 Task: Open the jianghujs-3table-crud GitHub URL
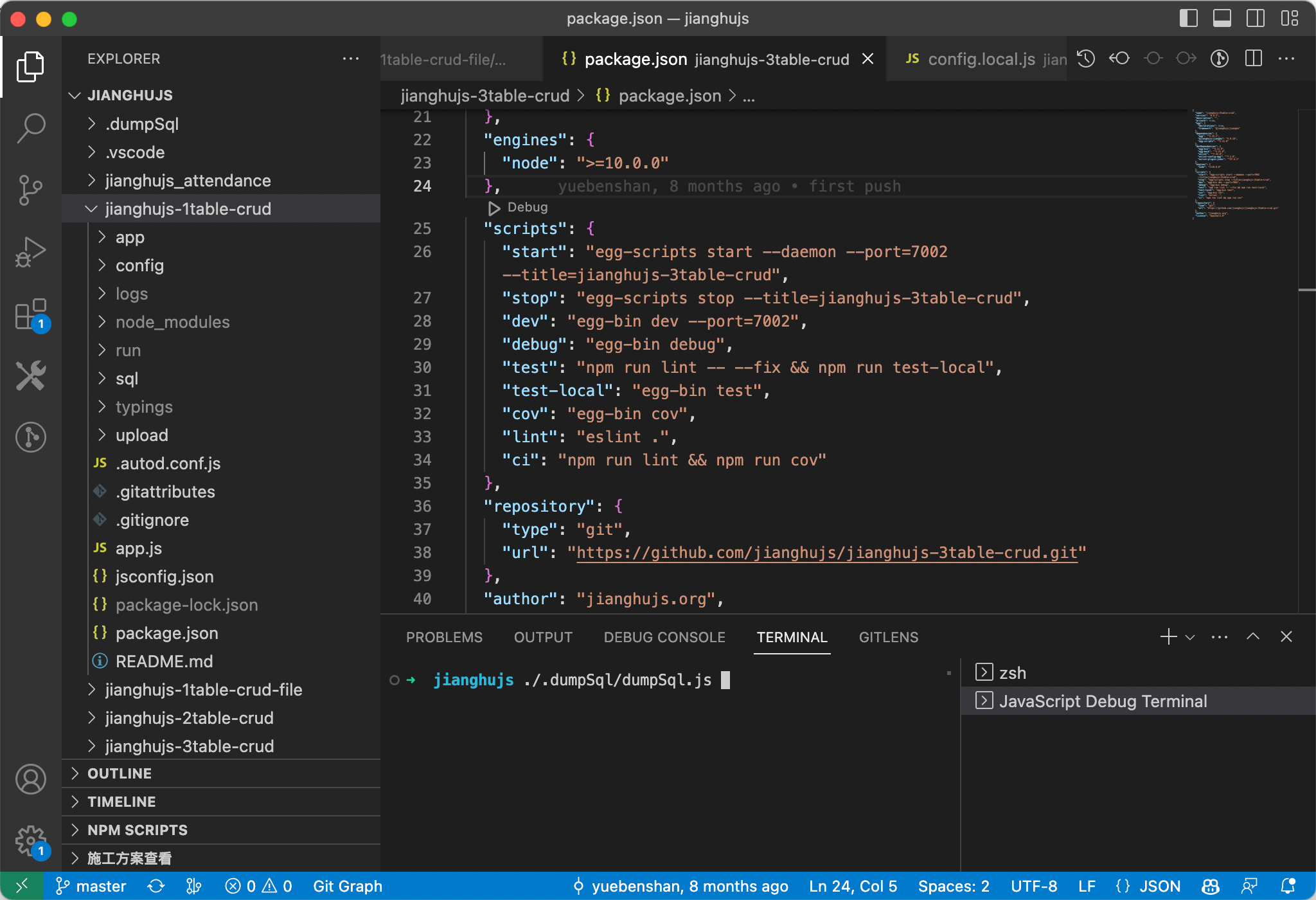coord(829,552)
